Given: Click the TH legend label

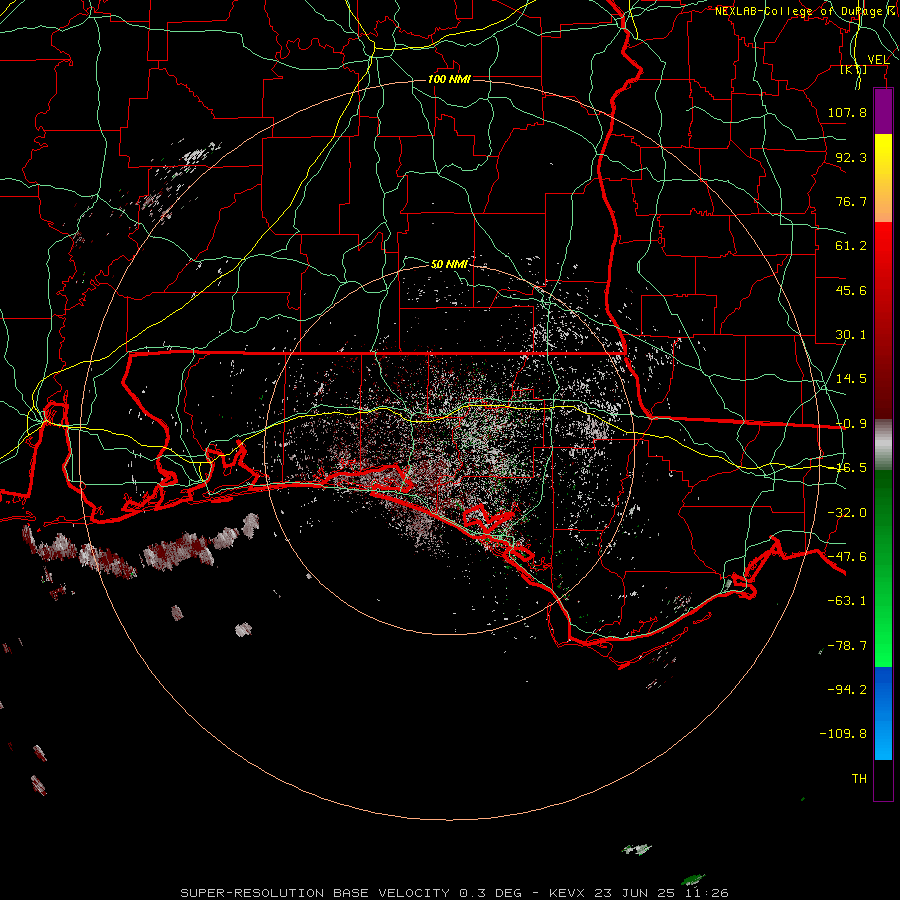Looking at the screenshot, I should pos(859,779).
